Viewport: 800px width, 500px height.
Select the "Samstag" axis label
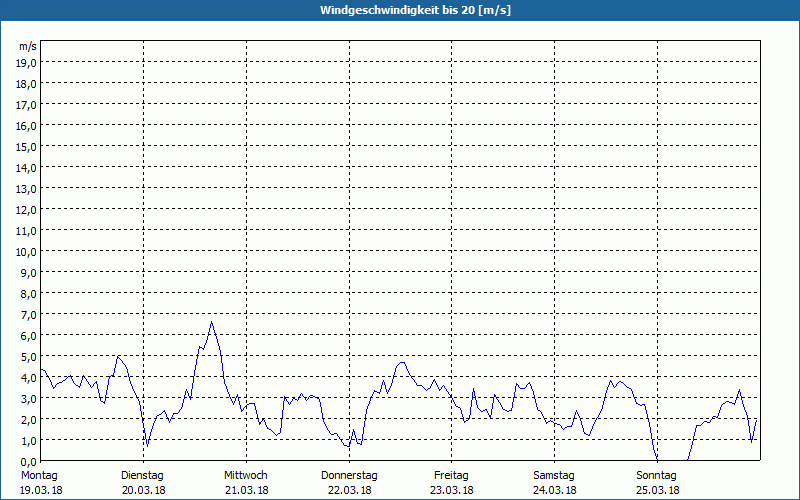click(x=554, y=475)
